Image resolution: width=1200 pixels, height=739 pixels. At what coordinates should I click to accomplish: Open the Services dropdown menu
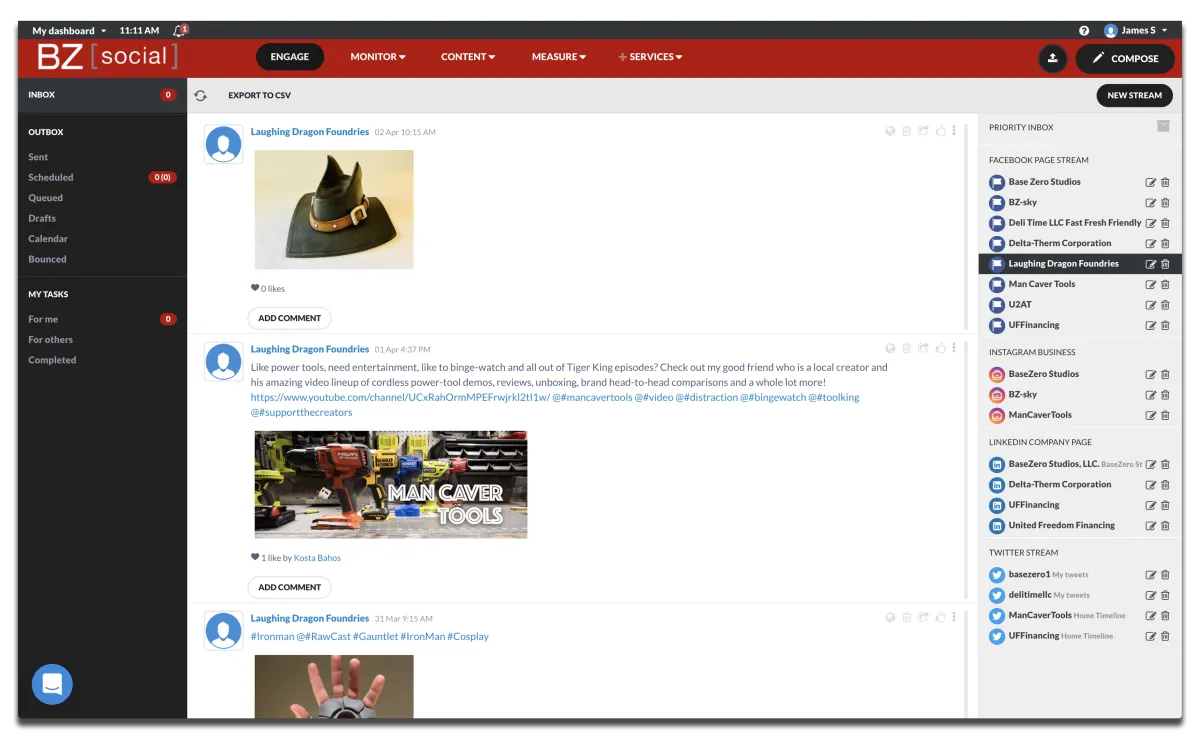tap(650, 57)
